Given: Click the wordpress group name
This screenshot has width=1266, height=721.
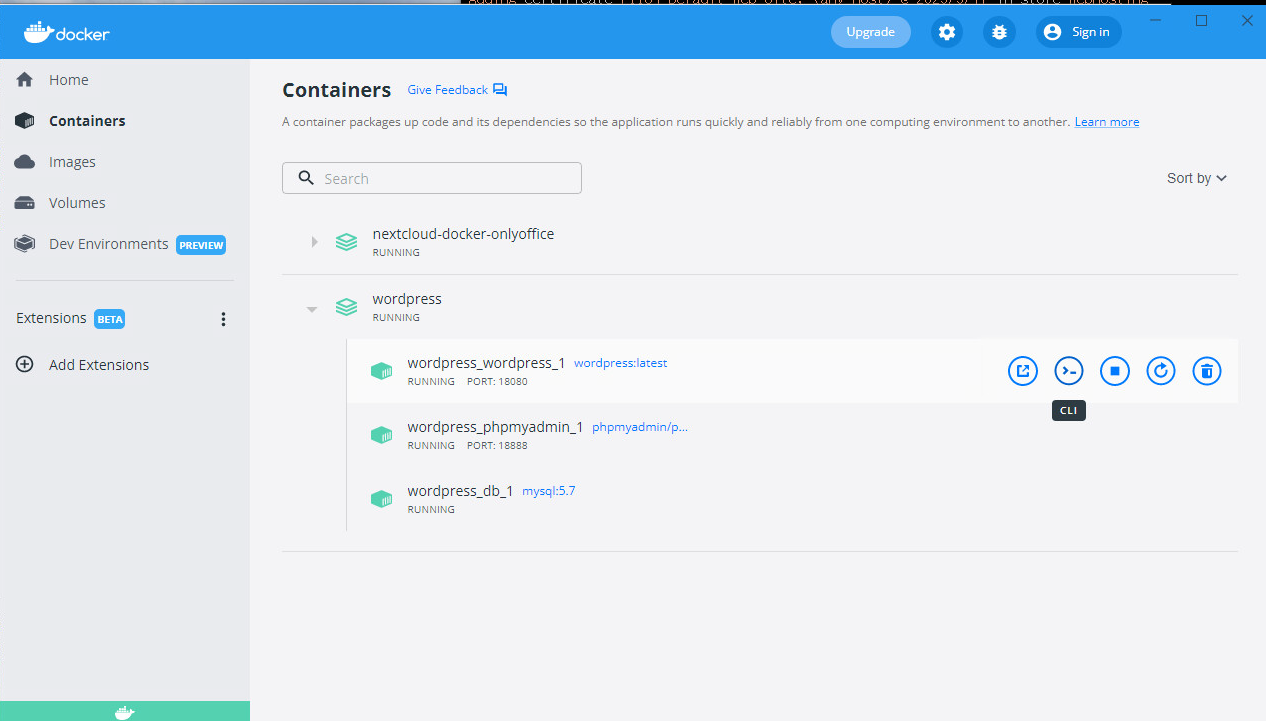Looking at the screenshot, I should [407, 299].
